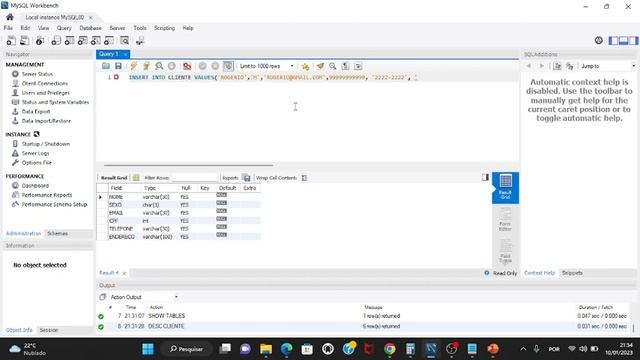Image resolution: width=640 pixels, height=360 pixels.
Task: Open Users and Privileges
Action: (46, 93)
